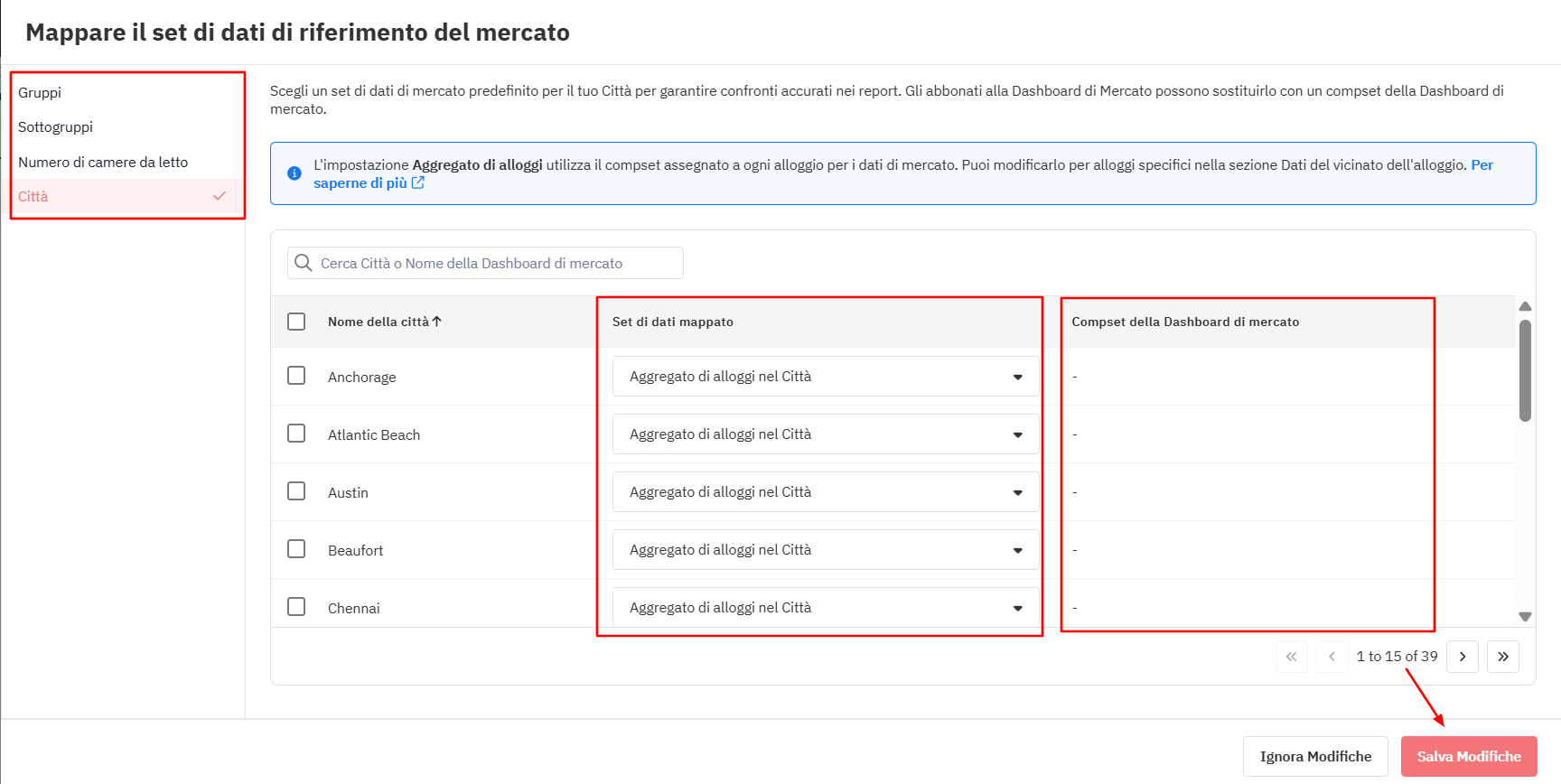Image resolution: width=1561 pixels, height=784 pixels.
Task: Go to the first page of results
Action: [1291, 657]
